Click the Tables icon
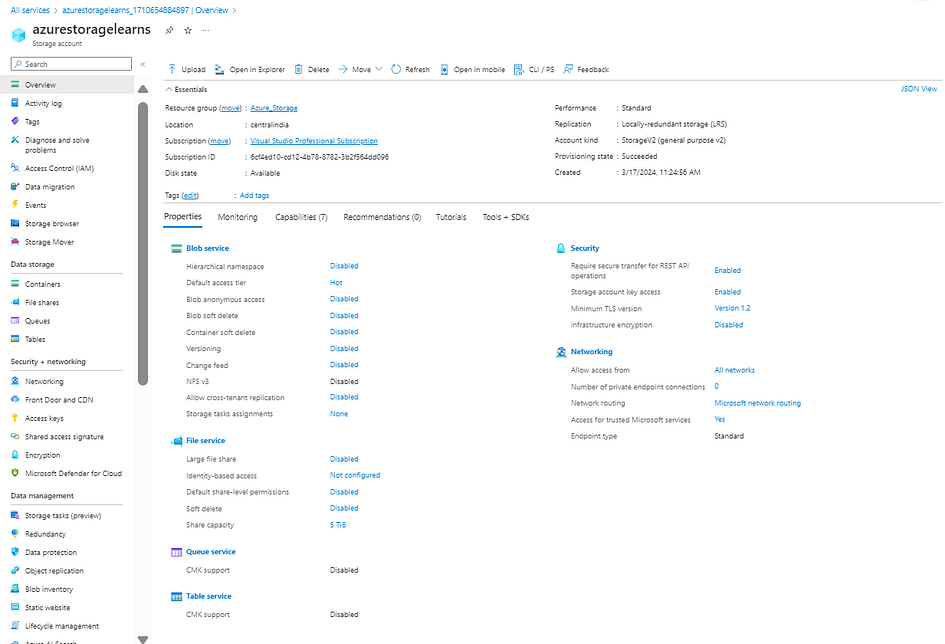Viewport: 945px width, 644px height. [15, 339]
